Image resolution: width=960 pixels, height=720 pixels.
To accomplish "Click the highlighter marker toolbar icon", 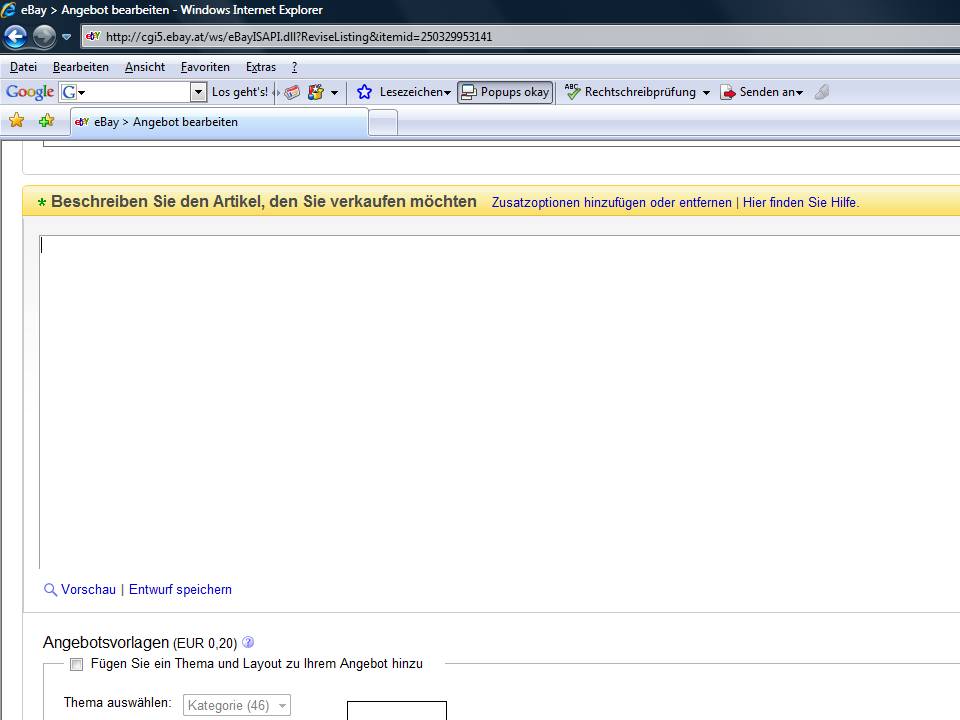I will tap(822, 92).
